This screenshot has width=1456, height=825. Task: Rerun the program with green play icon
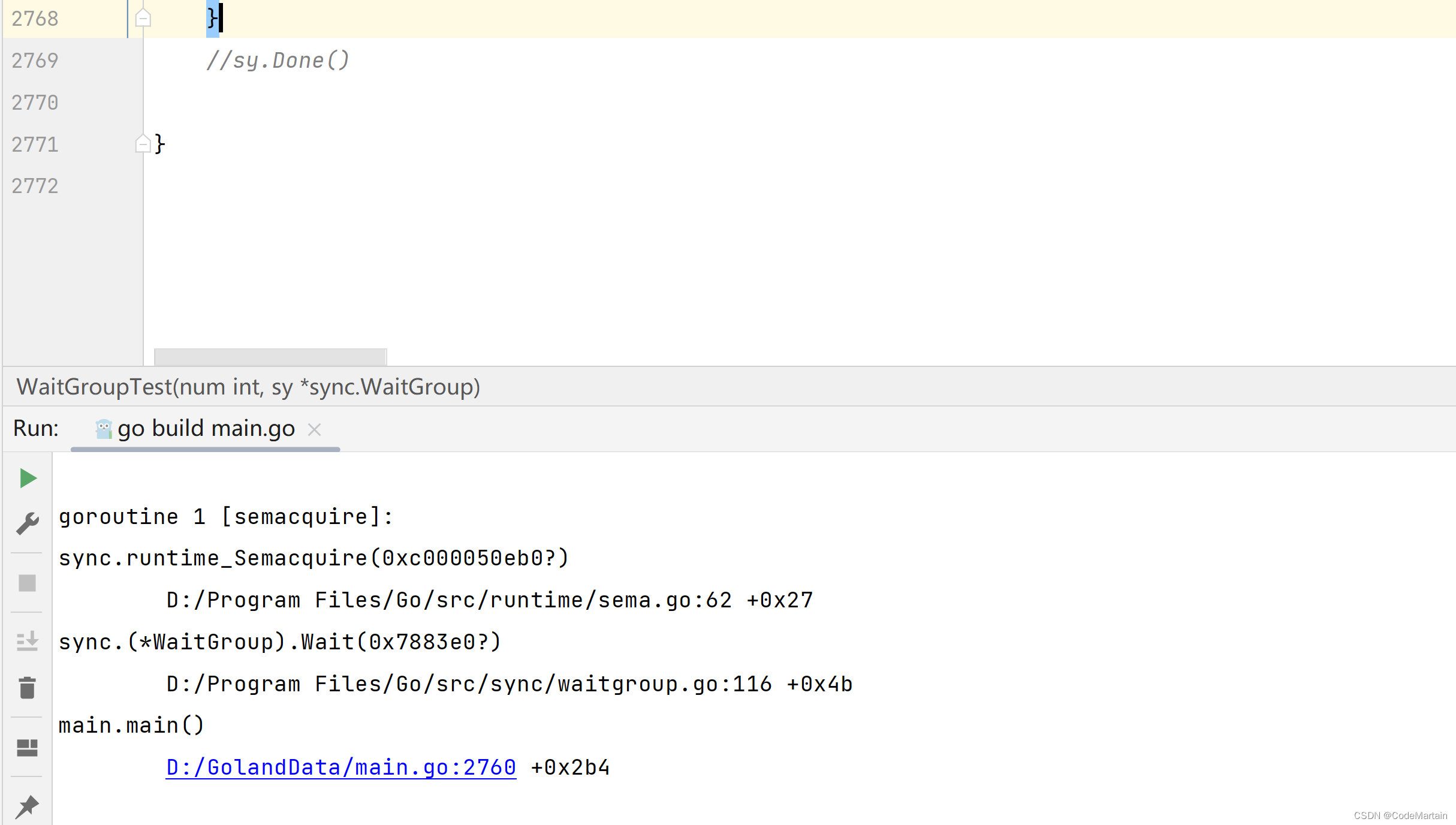[x=28, y=478]
